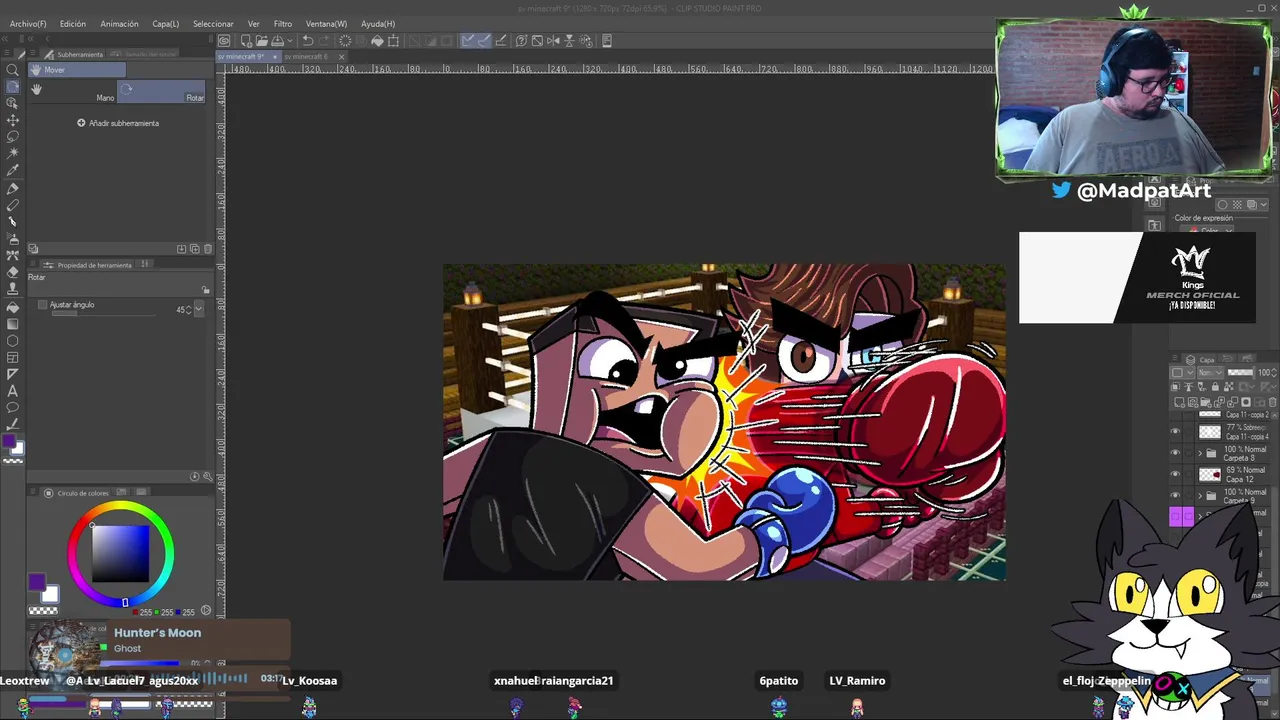The height and width of the screenshot is (720, 1280).
Task: Enable the Ajustar ángulo checkbox
Action: 42,304
